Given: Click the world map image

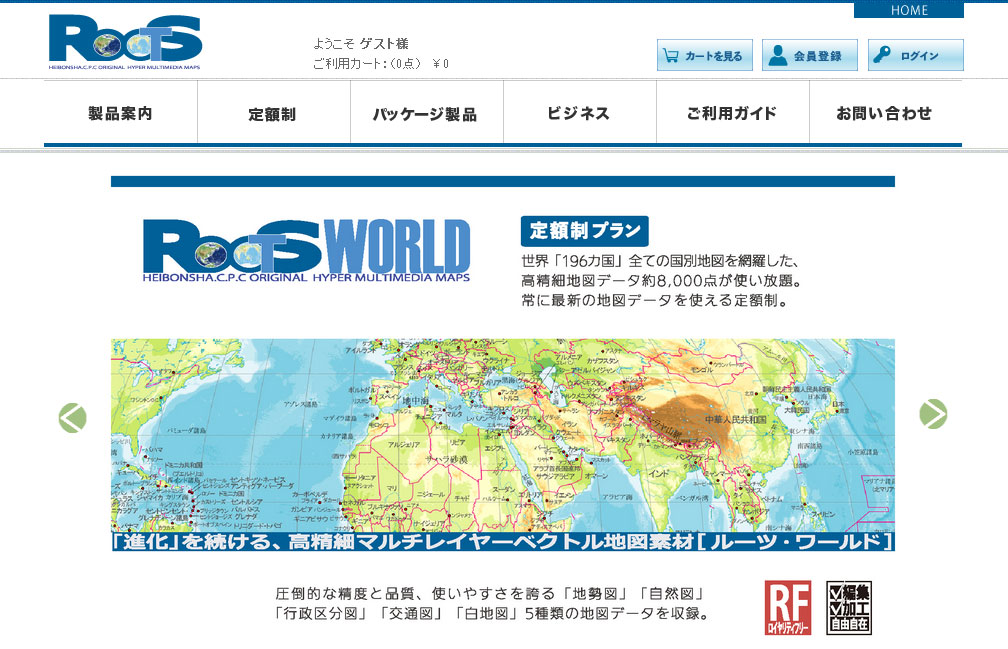Looking at the screenshot, I should click(503, 436).
